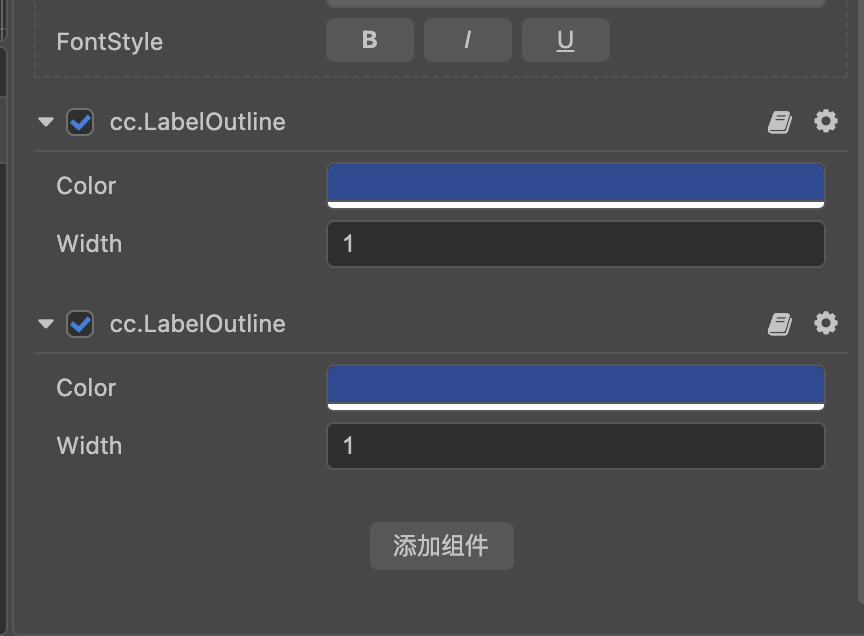Collapse the first cc.LabelOutline section

pyautogui.click(x=45, y=122)
